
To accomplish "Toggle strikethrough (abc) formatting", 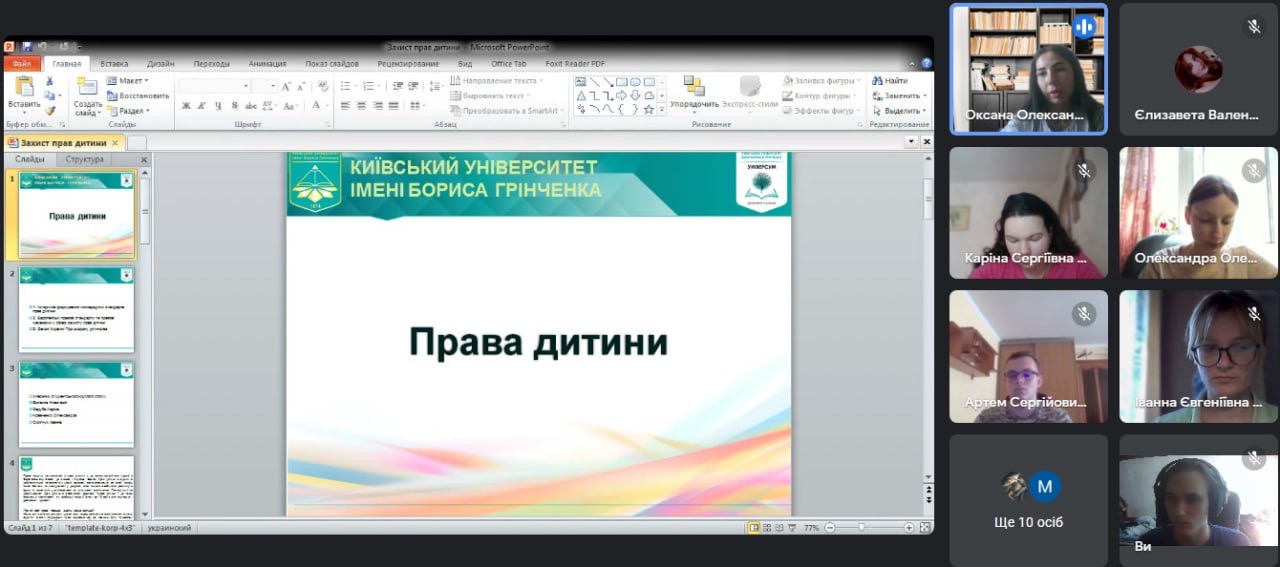I will 249,106.
